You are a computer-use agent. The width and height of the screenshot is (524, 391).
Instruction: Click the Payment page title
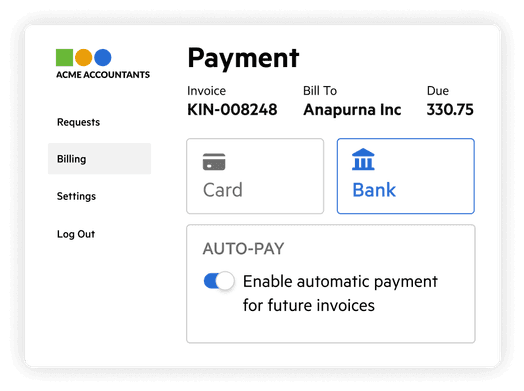[x=243, y=58]
